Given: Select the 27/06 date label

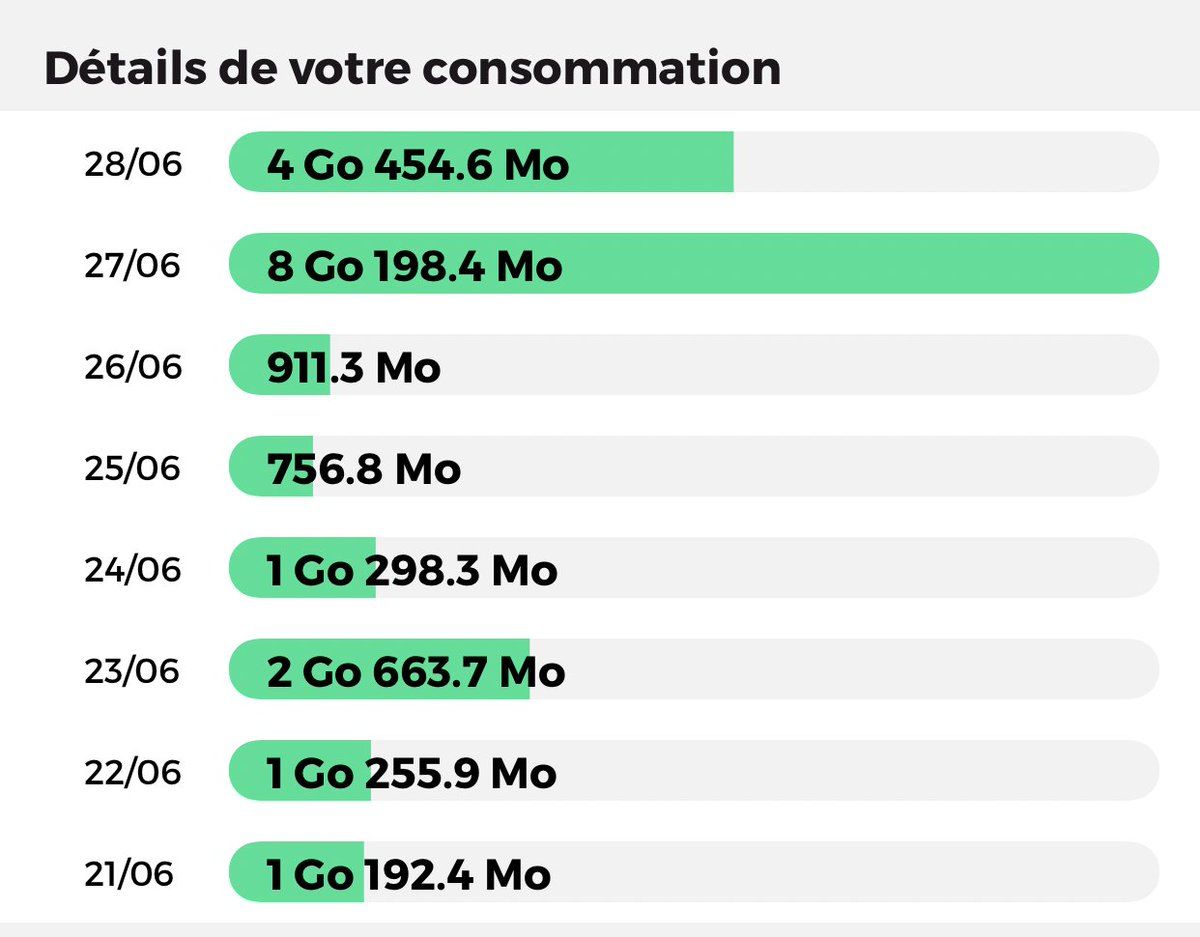Looking at the screenshot, I should point(133,264).
